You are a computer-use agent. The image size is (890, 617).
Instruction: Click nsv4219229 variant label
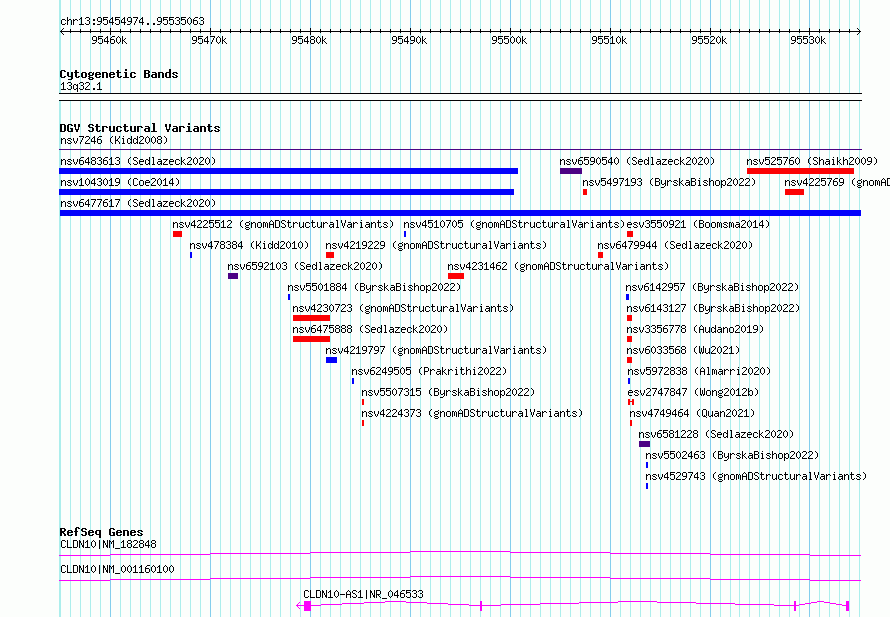click(x=436, y=245)
